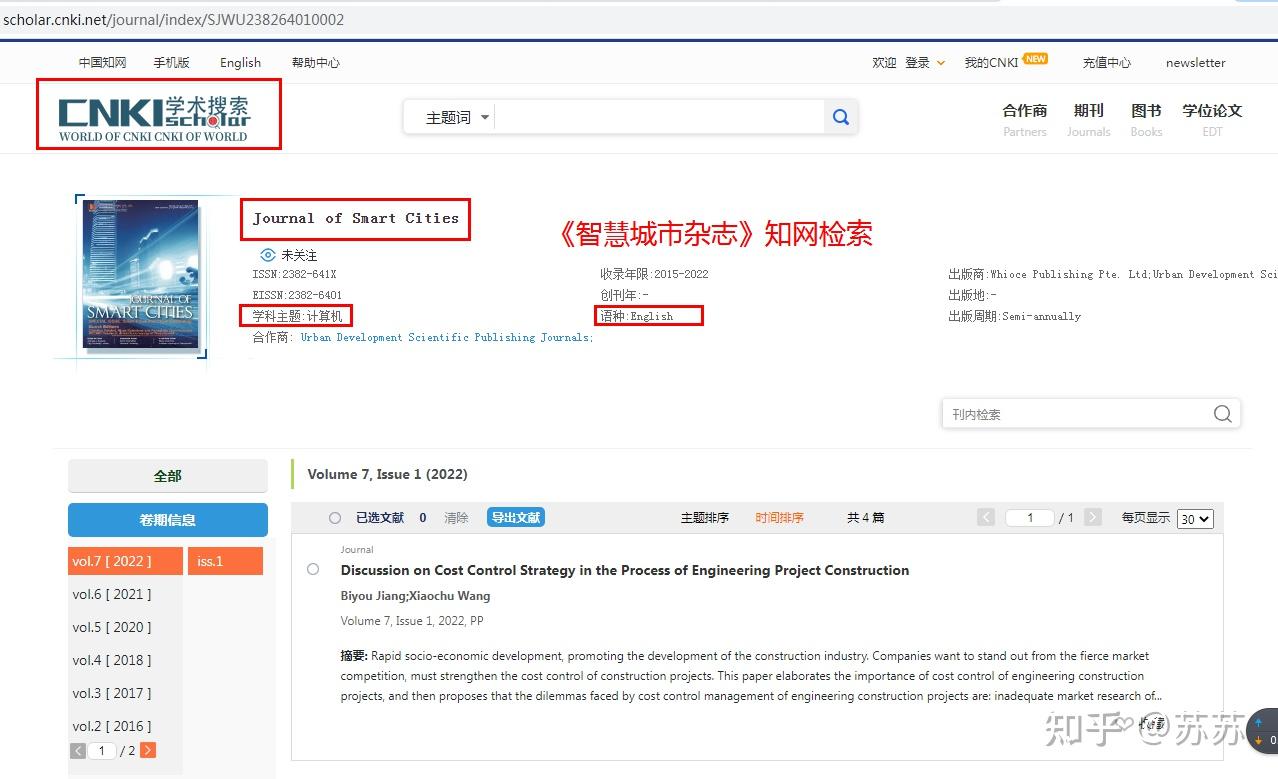Click the 出版周期:Semi-annually text
This screenshot has height=779, width=1278.
[1014, 316]
